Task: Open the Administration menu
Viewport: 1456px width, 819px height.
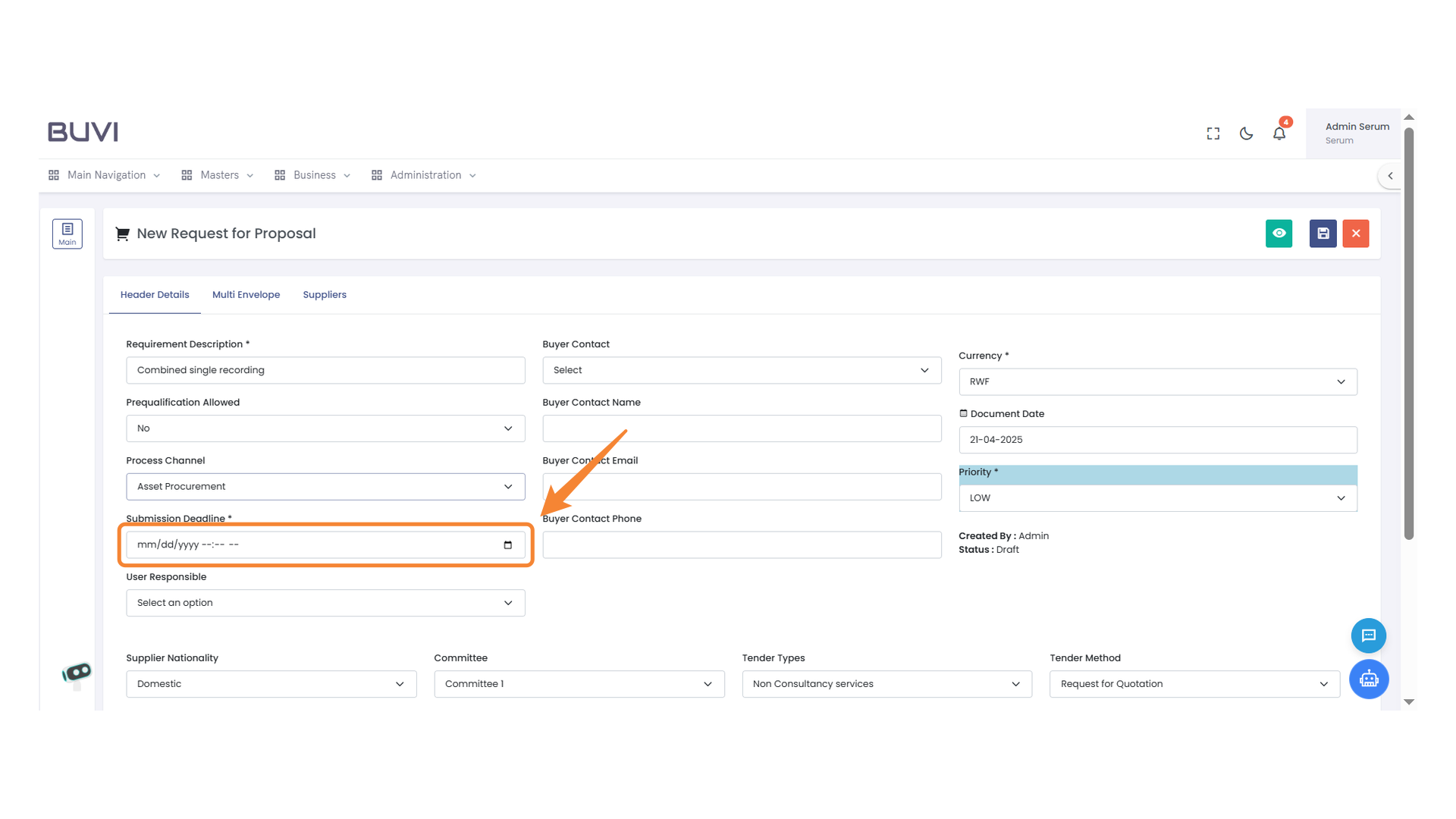Action: pos(425,175)
